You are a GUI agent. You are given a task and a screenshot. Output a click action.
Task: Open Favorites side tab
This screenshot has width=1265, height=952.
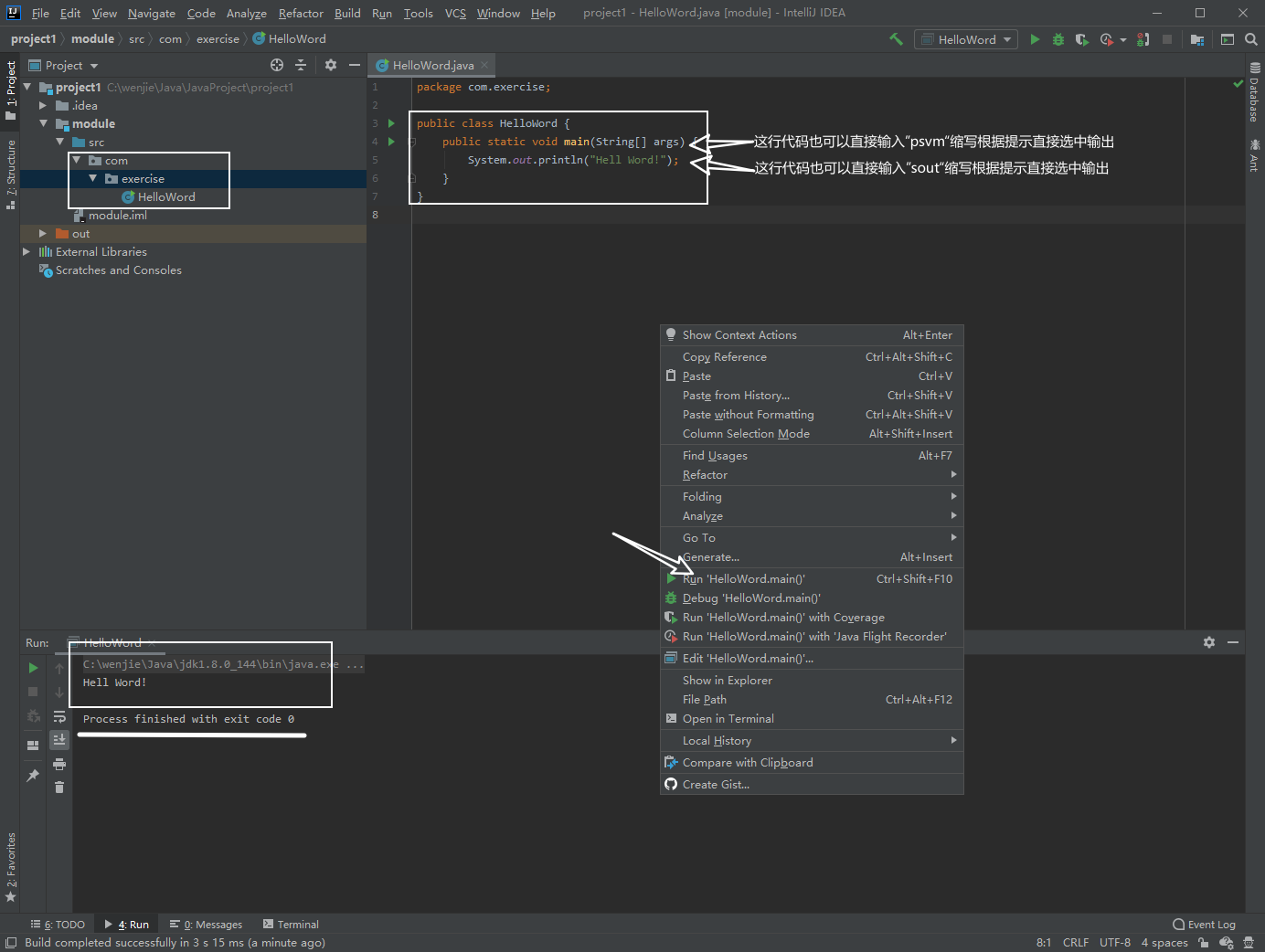pyautogui.click(x=11, y=867)
